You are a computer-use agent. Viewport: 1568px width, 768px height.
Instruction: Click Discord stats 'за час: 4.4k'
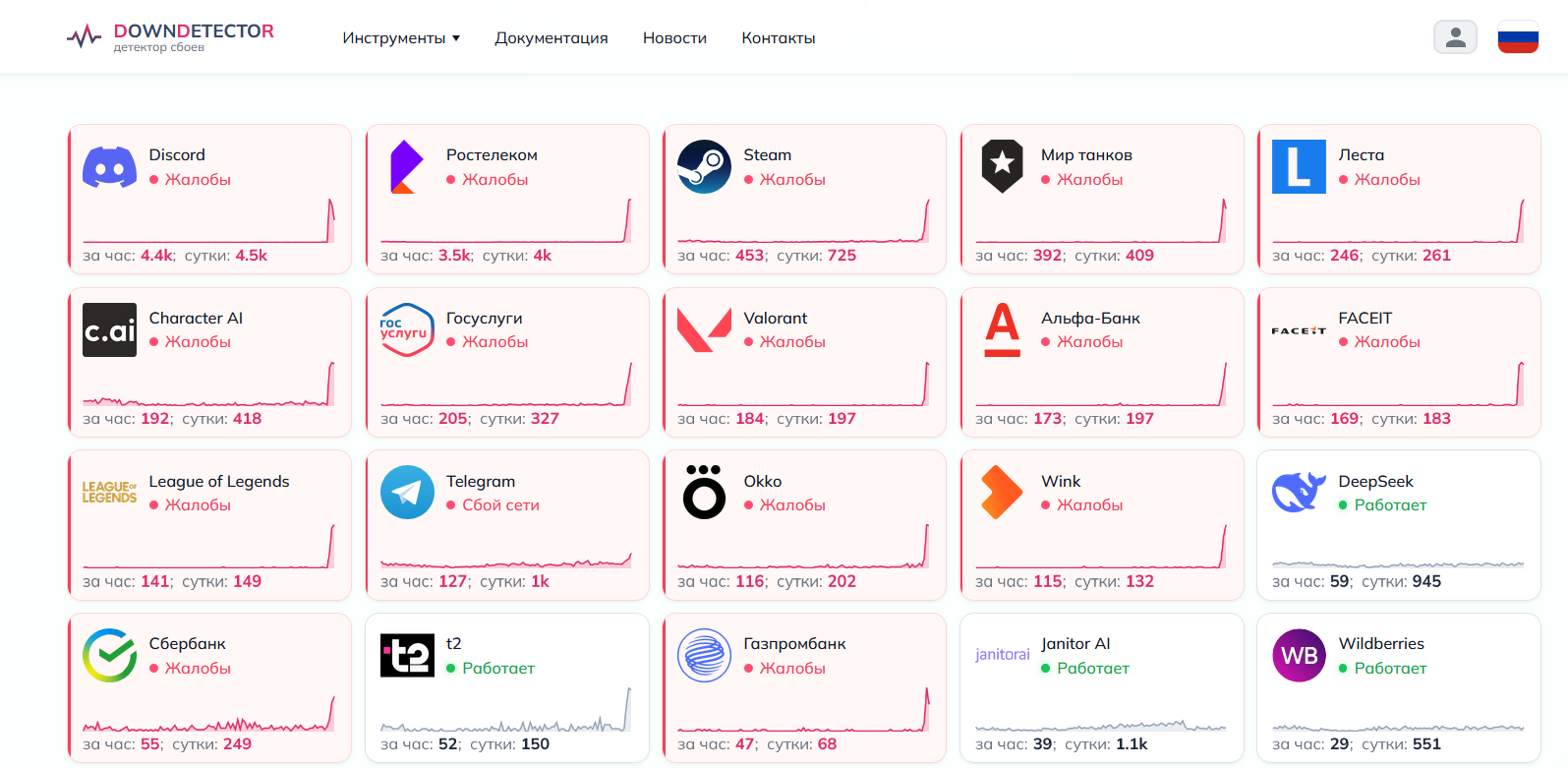pos(129,256)
